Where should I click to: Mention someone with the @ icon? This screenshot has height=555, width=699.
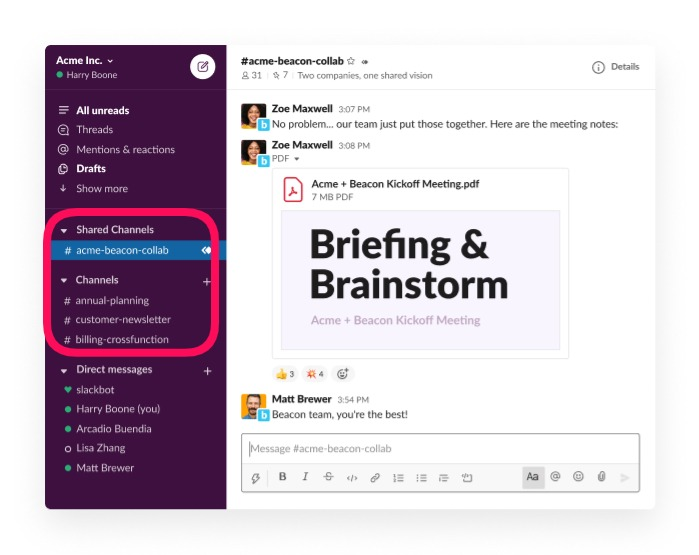555,477
